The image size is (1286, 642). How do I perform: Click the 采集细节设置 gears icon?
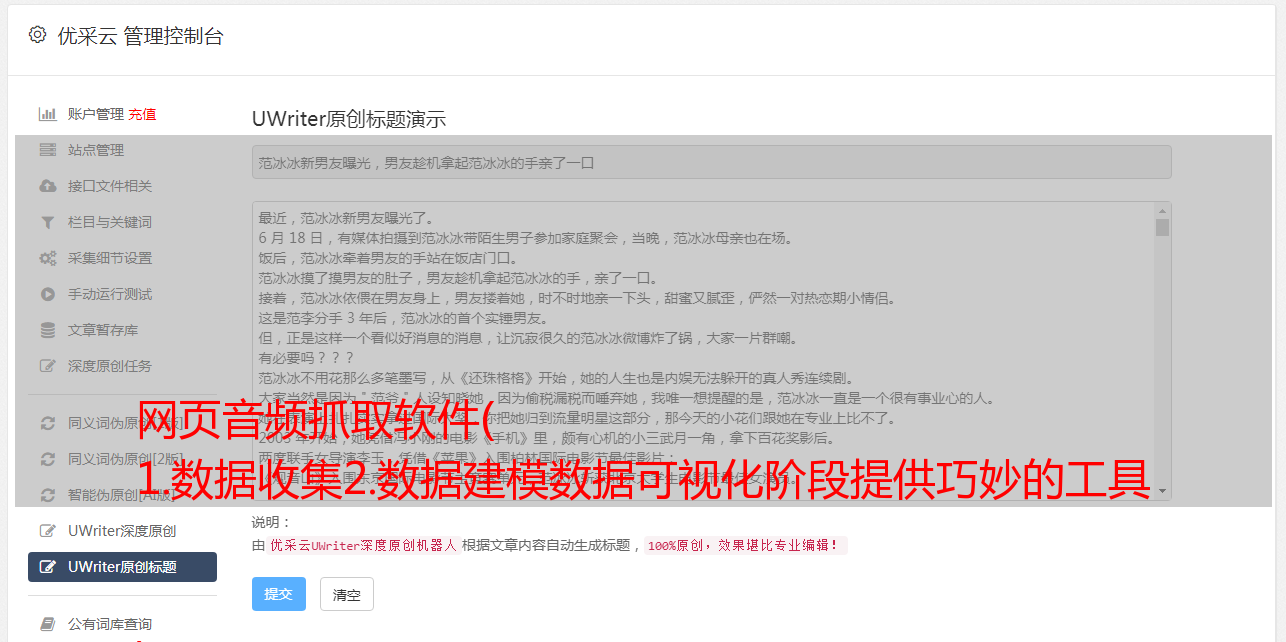[47, 258]
